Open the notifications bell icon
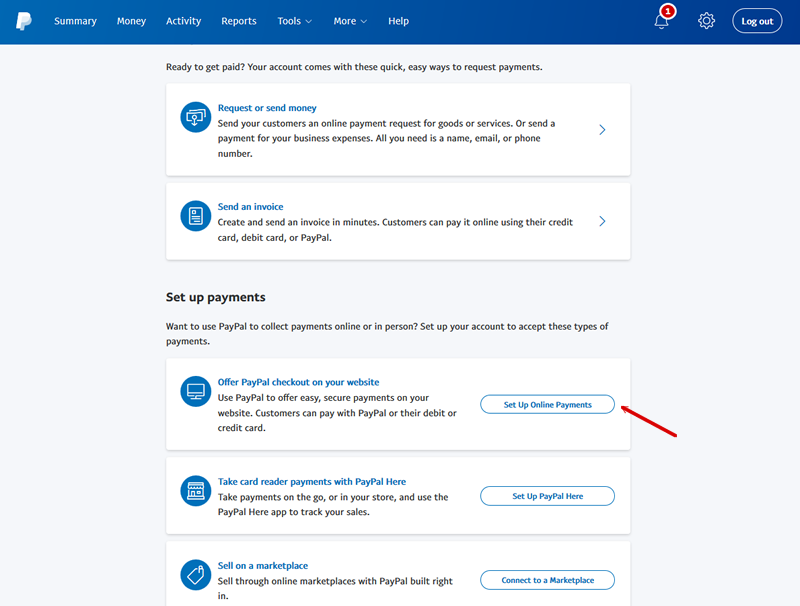Image resolution: width=800 pixels, height=606 pixels. 661,21
